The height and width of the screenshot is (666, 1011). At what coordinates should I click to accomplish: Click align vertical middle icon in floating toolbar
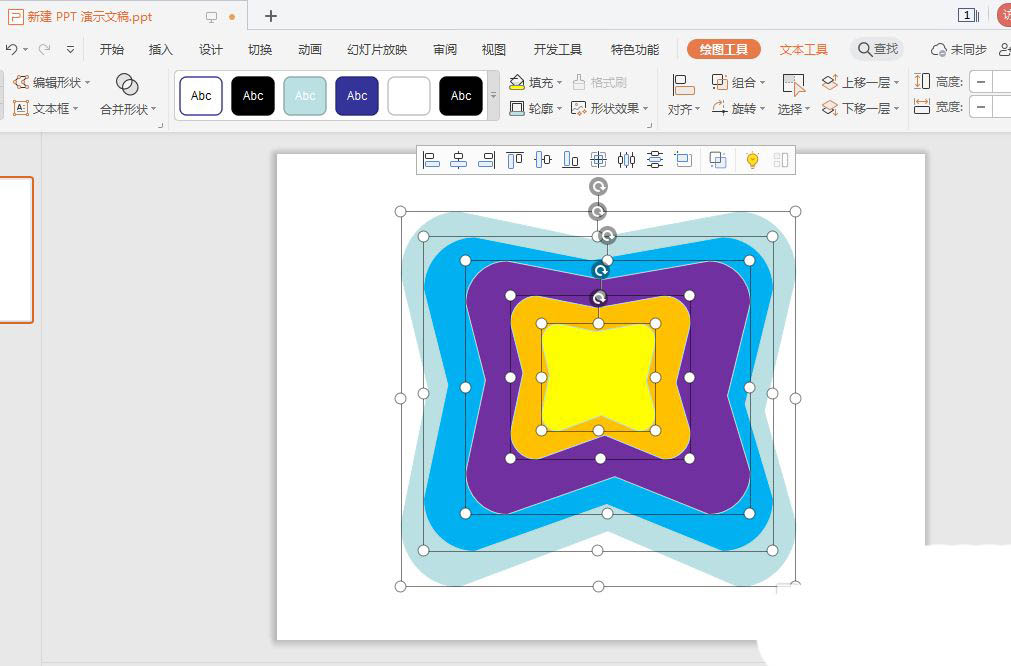543,160
